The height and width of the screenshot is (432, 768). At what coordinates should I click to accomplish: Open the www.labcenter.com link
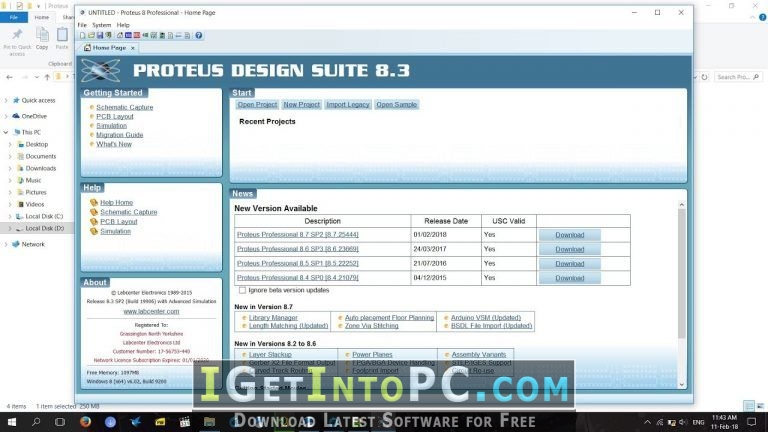(x=151, y=311)
